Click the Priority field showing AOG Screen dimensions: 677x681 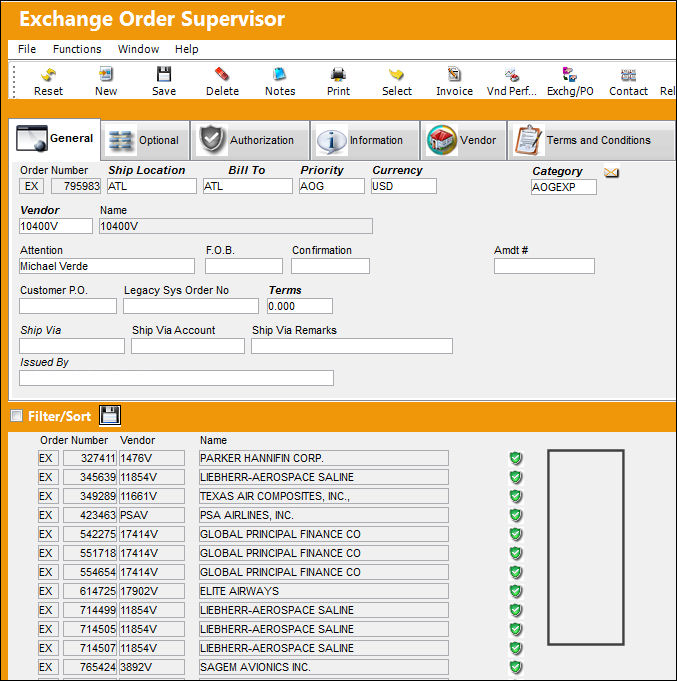pos(331,186)
